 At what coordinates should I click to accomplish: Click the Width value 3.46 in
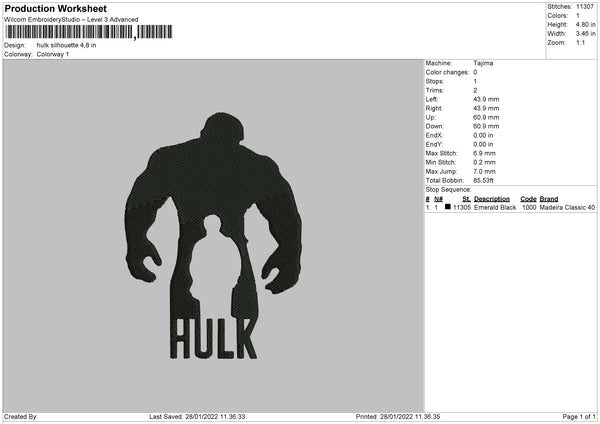[x=585, y=34]
